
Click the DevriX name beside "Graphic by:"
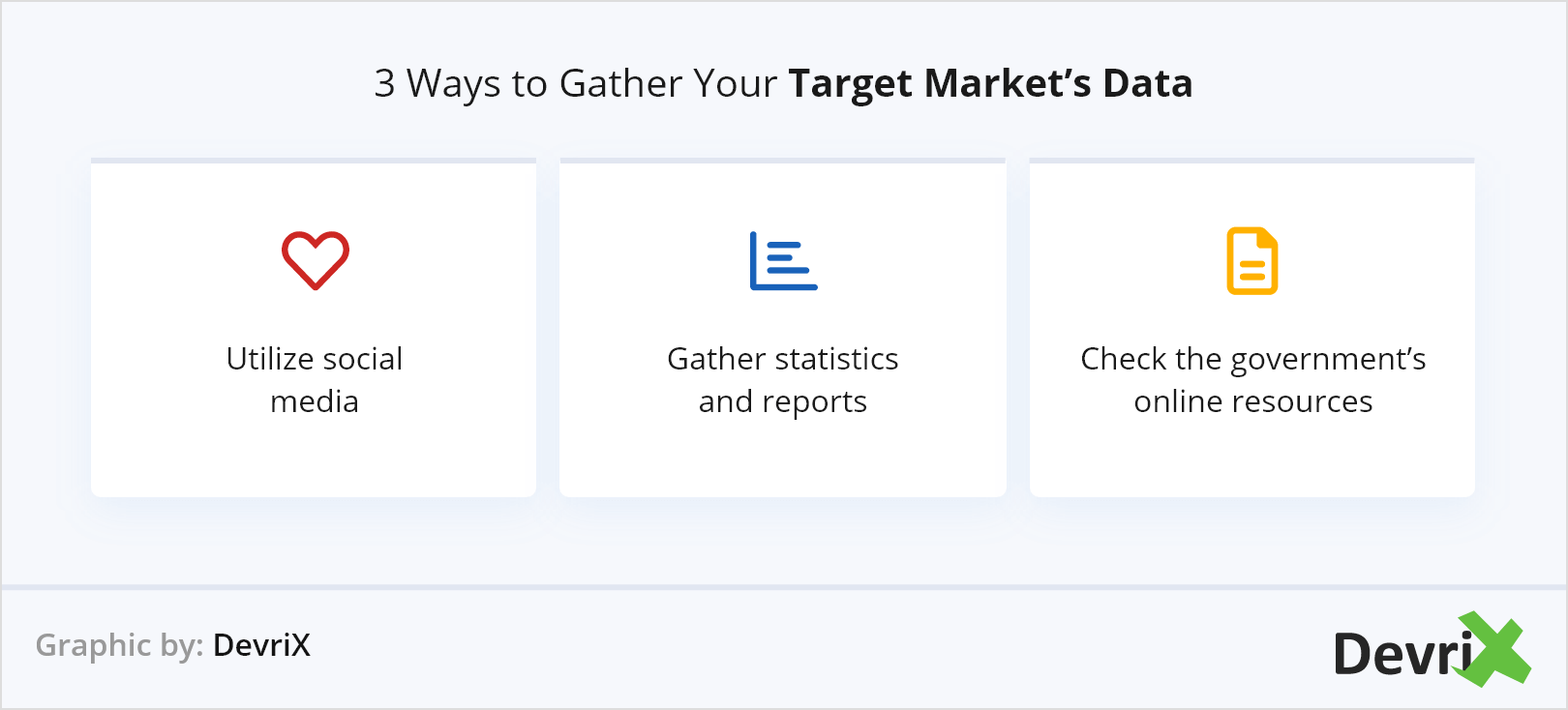tap(261, 645)
